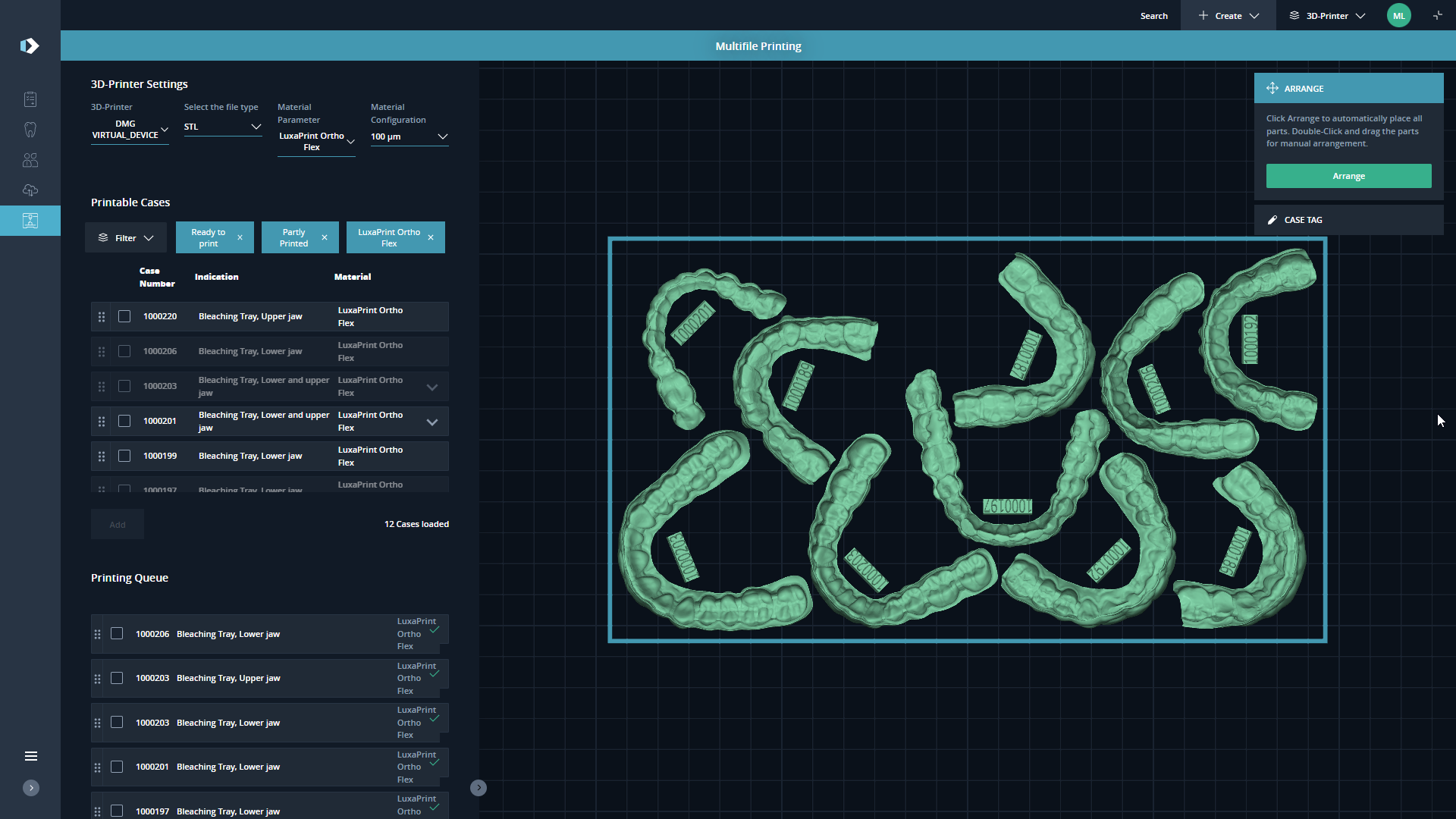Click the drag handle of case 1000201
Image resolution: width=1456 pixels, height=819 pixels.
click(102, 422)
